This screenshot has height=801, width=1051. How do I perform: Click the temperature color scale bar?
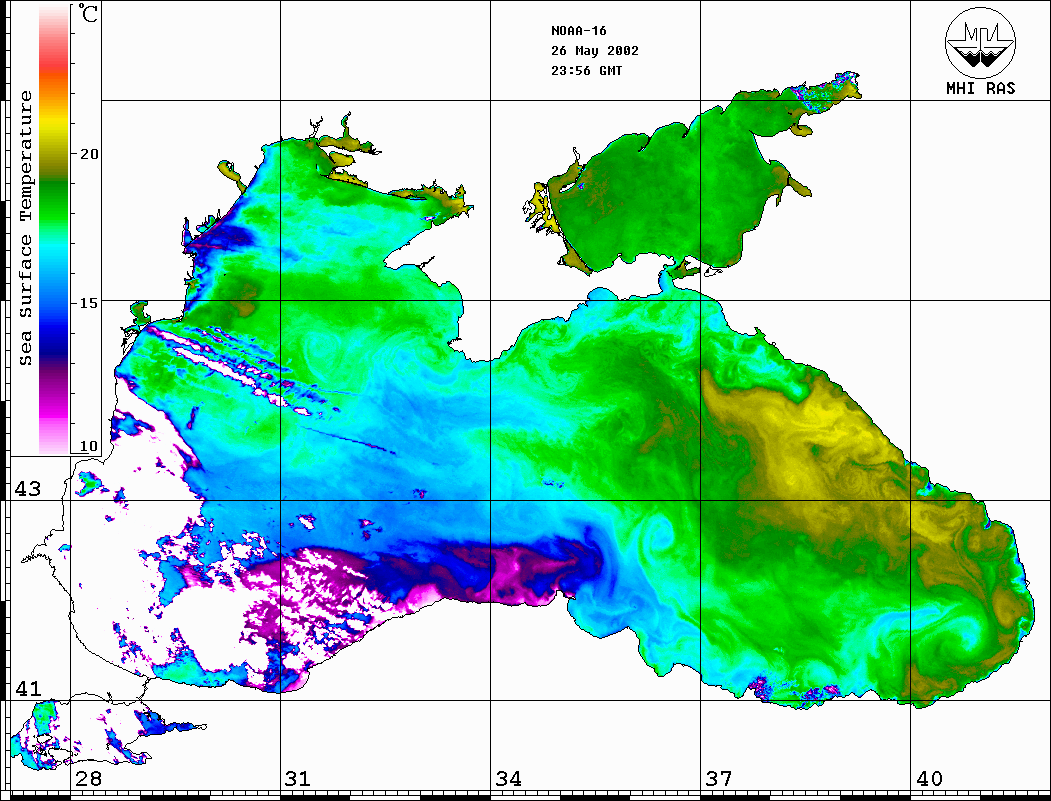click(x=54, y=230)
